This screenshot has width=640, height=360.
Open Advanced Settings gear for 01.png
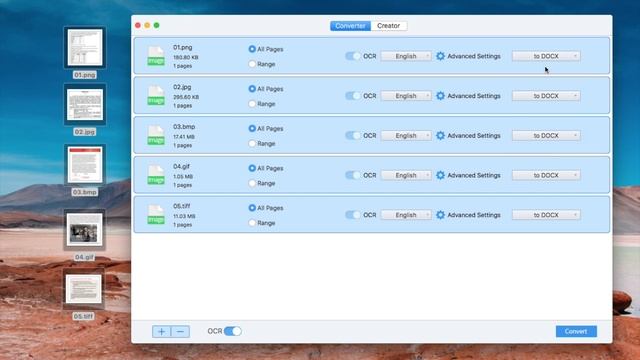point(440,56)
